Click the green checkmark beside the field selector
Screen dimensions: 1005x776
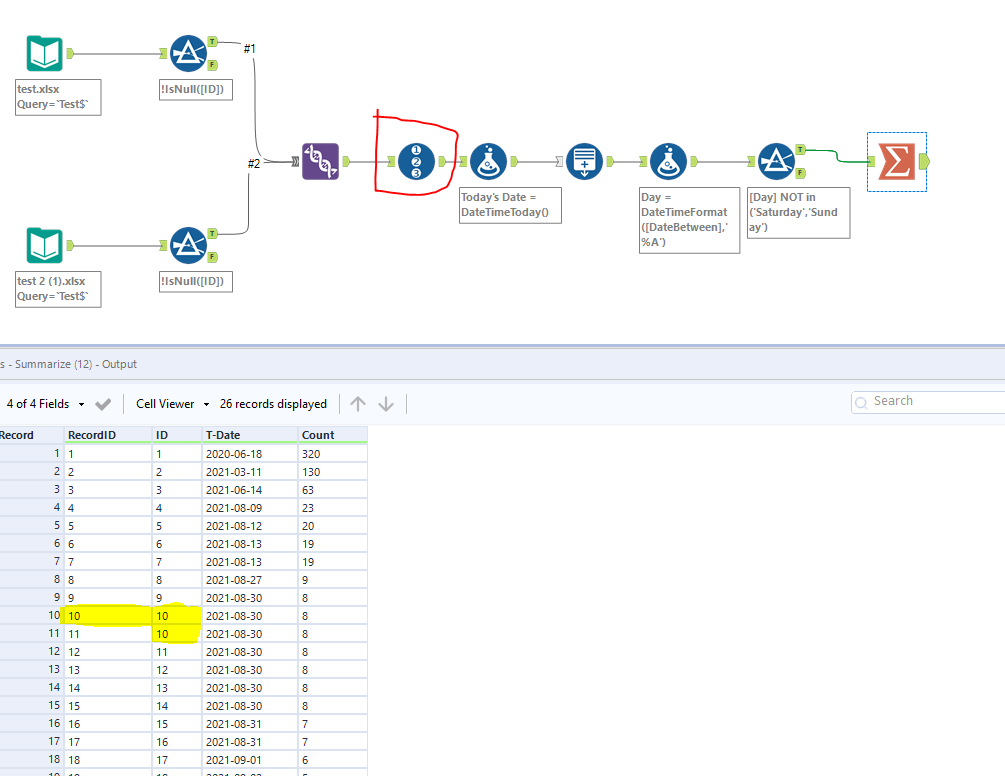point(102,404)
